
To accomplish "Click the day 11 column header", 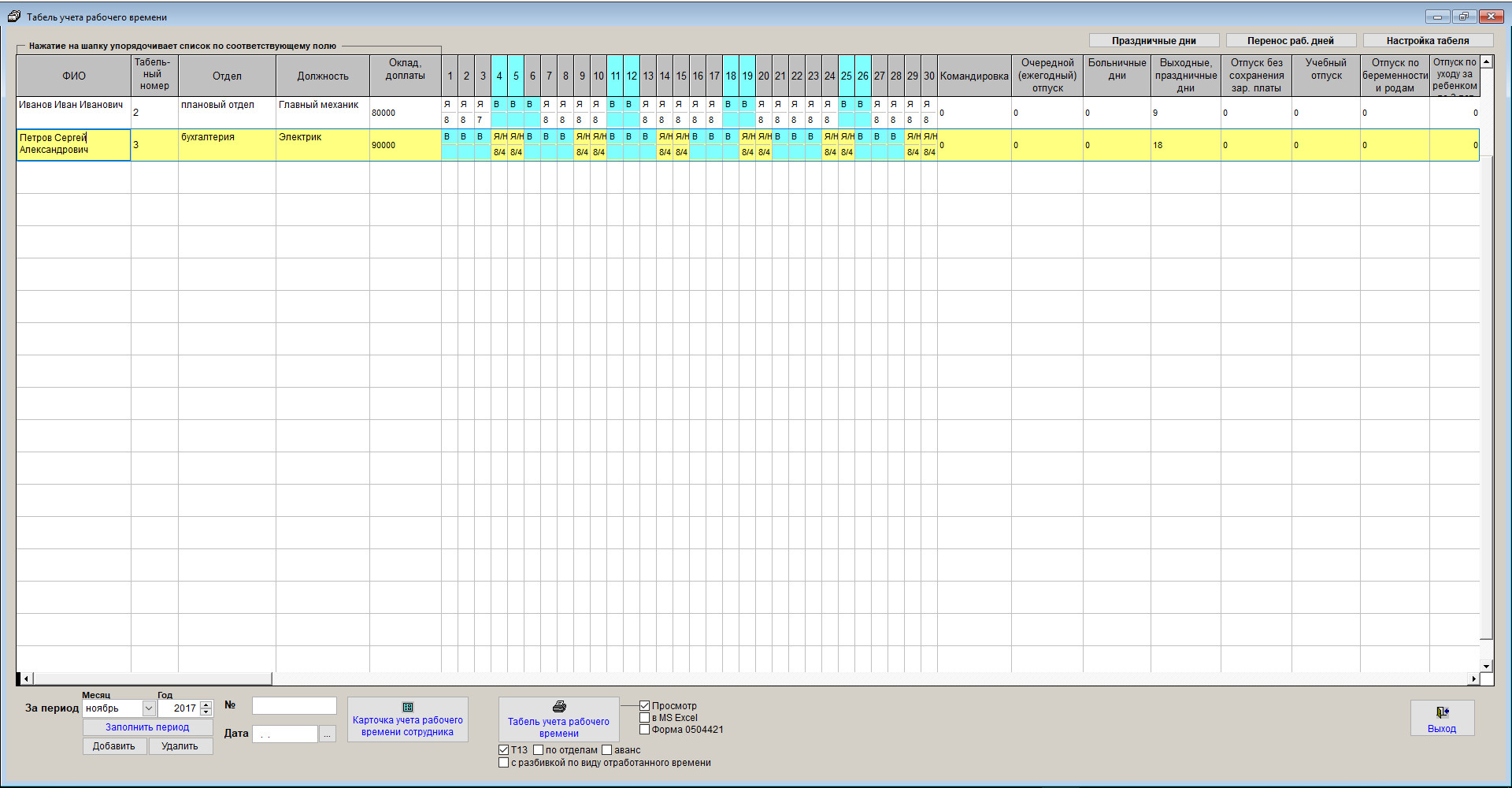I will 615,76.
